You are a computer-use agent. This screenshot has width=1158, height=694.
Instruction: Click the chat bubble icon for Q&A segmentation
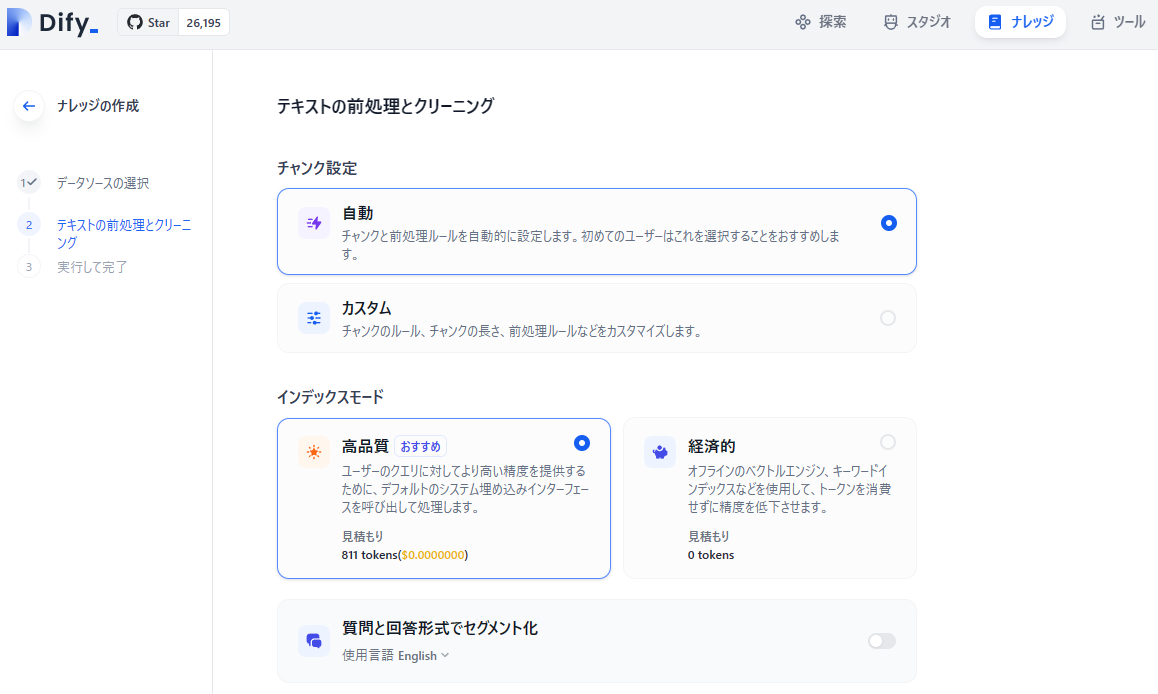313,640
